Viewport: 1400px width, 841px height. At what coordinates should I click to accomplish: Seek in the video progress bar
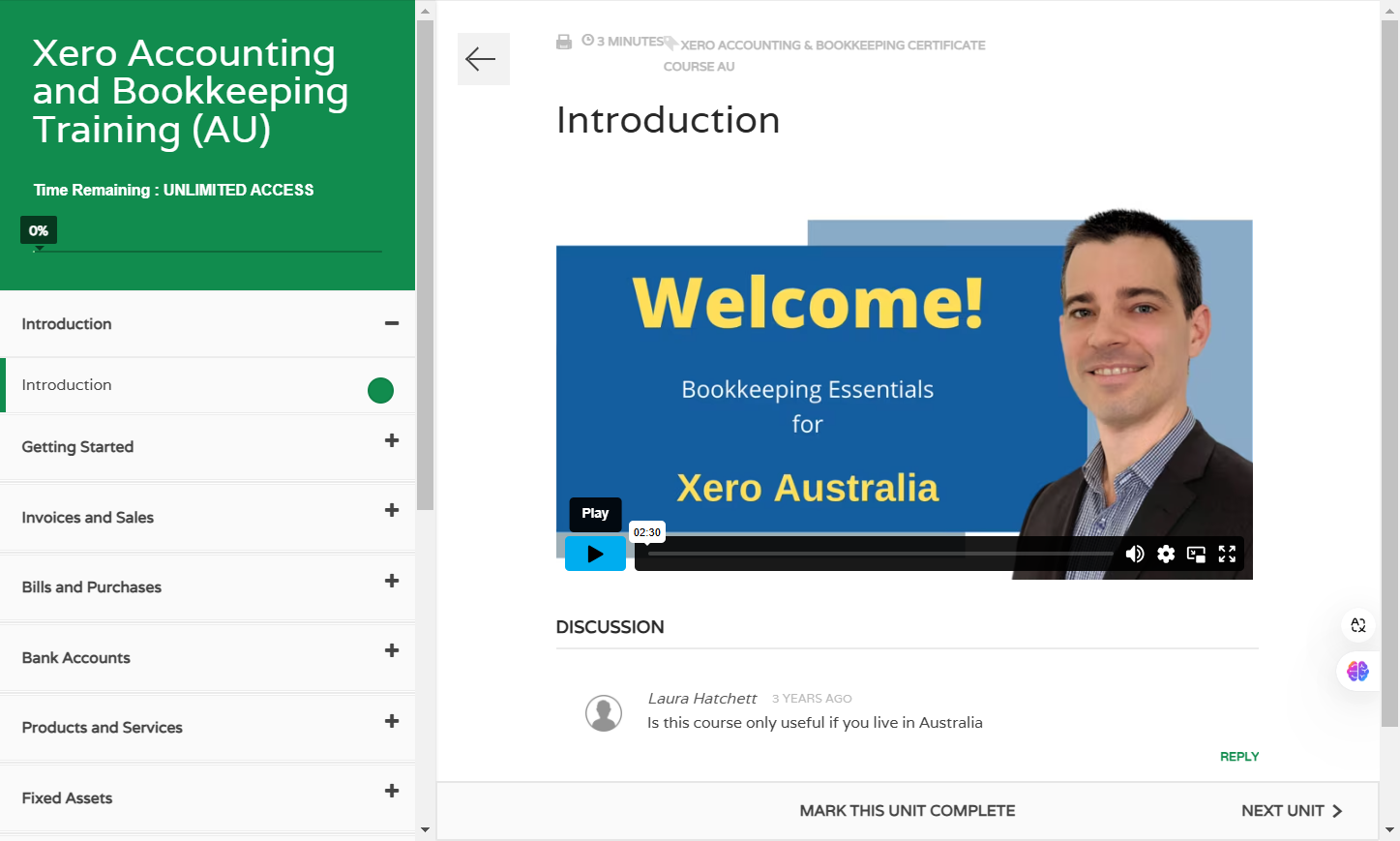pos(880,554)
